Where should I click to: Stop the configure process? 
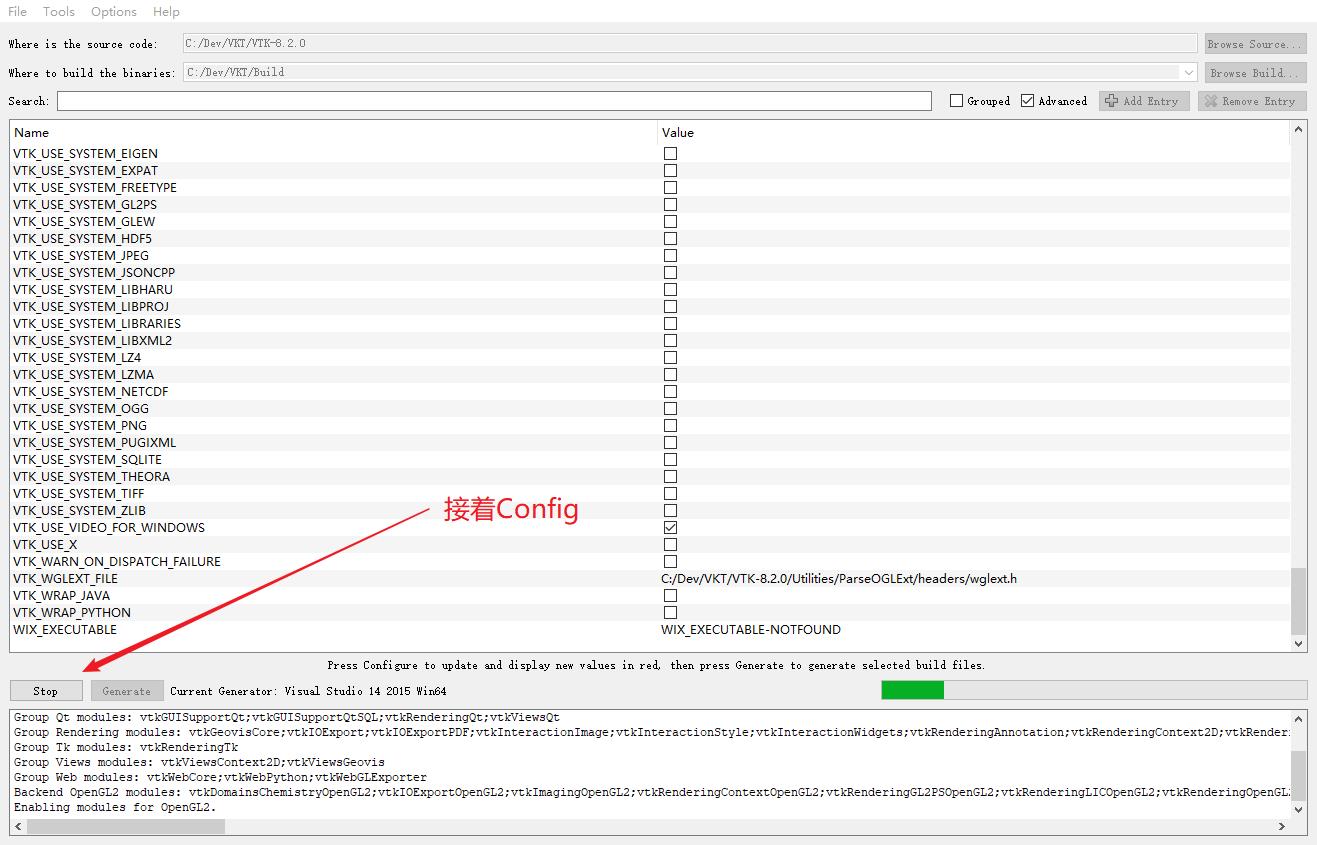46,691
